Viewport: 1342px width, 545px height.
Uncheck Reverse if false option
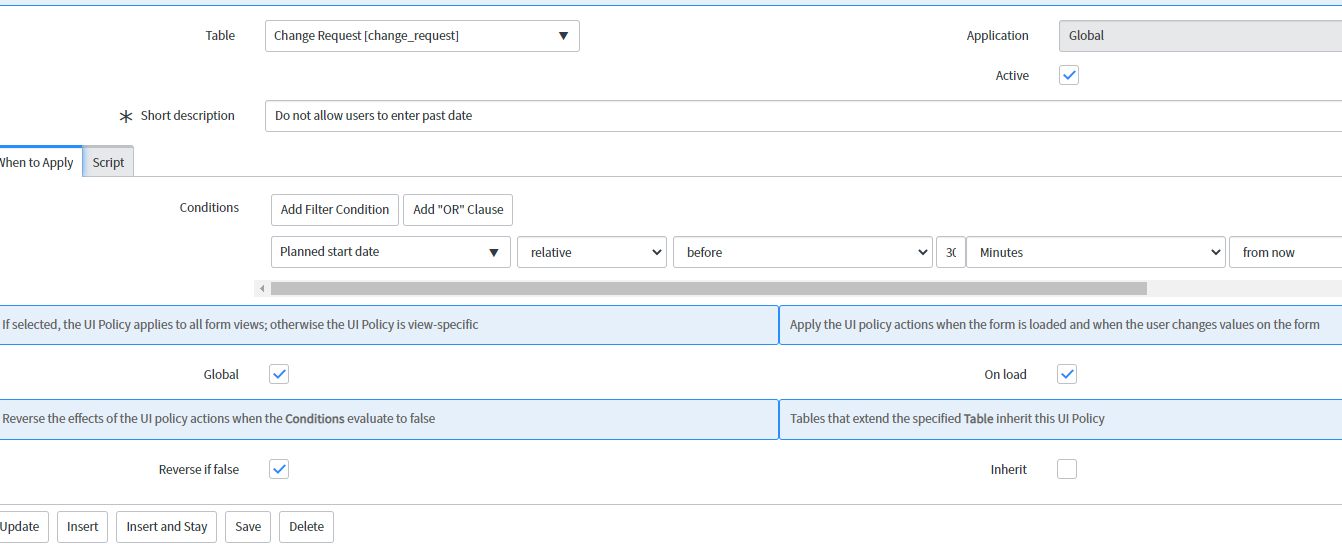tap(279, 469)
